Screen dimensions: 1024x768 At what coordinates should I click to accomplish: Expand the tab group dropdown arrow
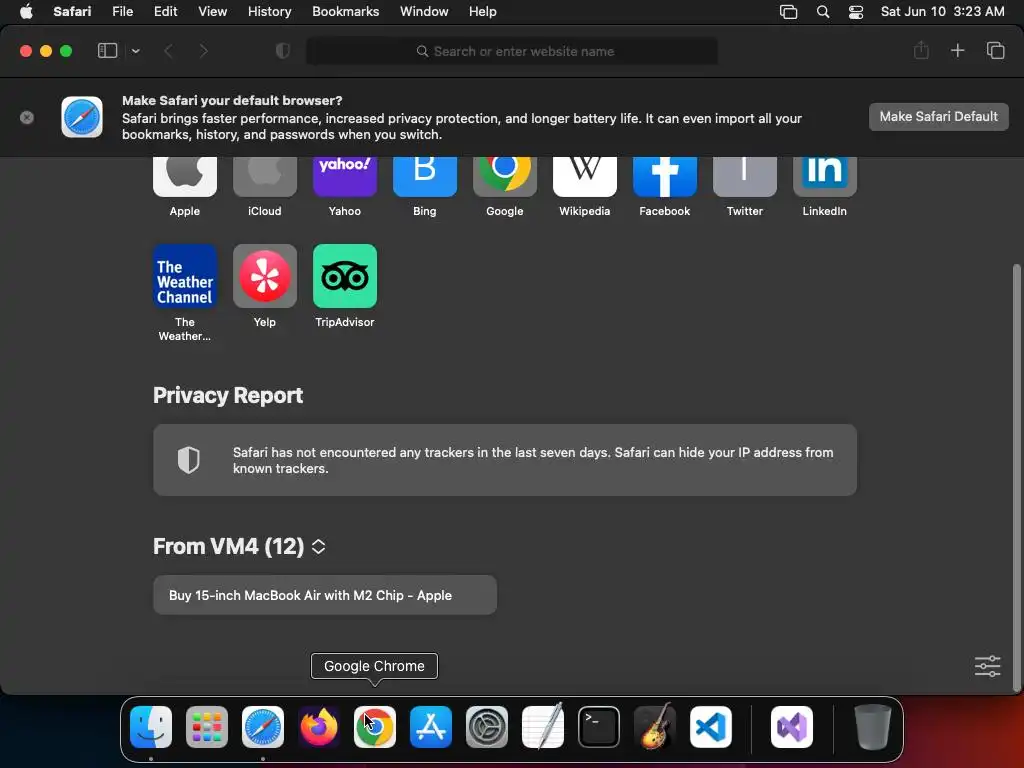pyautogui.click(x=135, y=51)
